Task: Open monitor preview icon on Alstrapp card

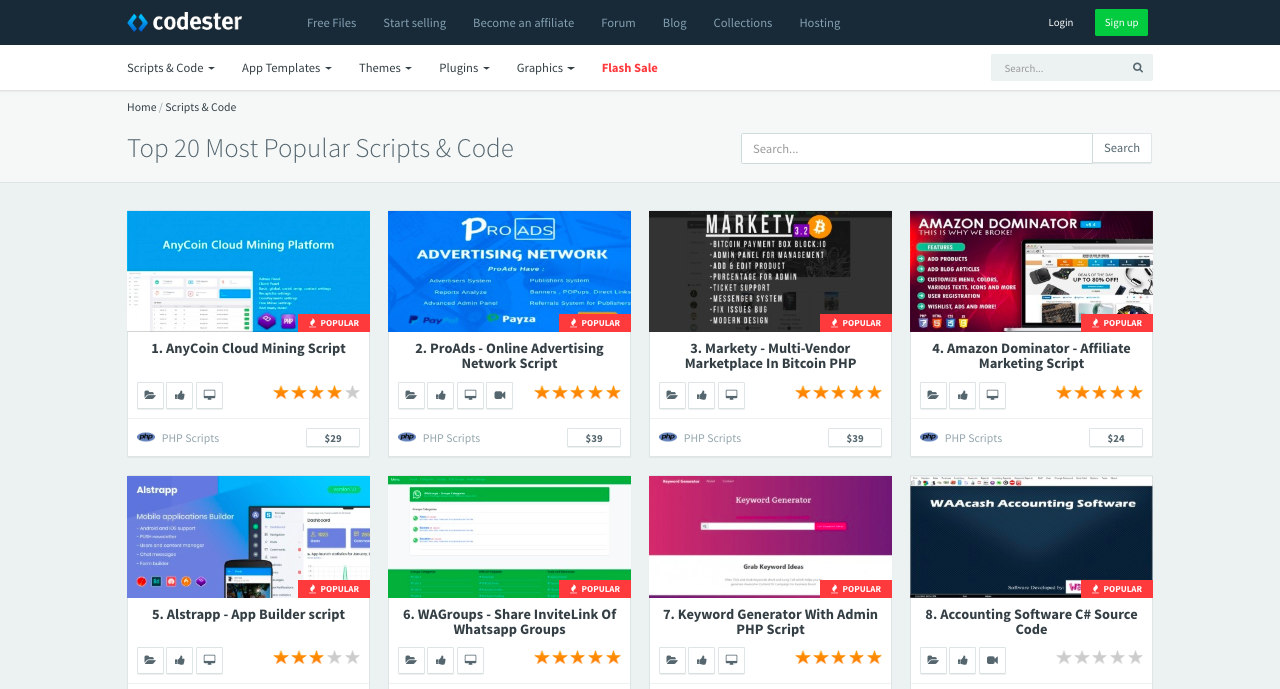Action: point(209,660)
